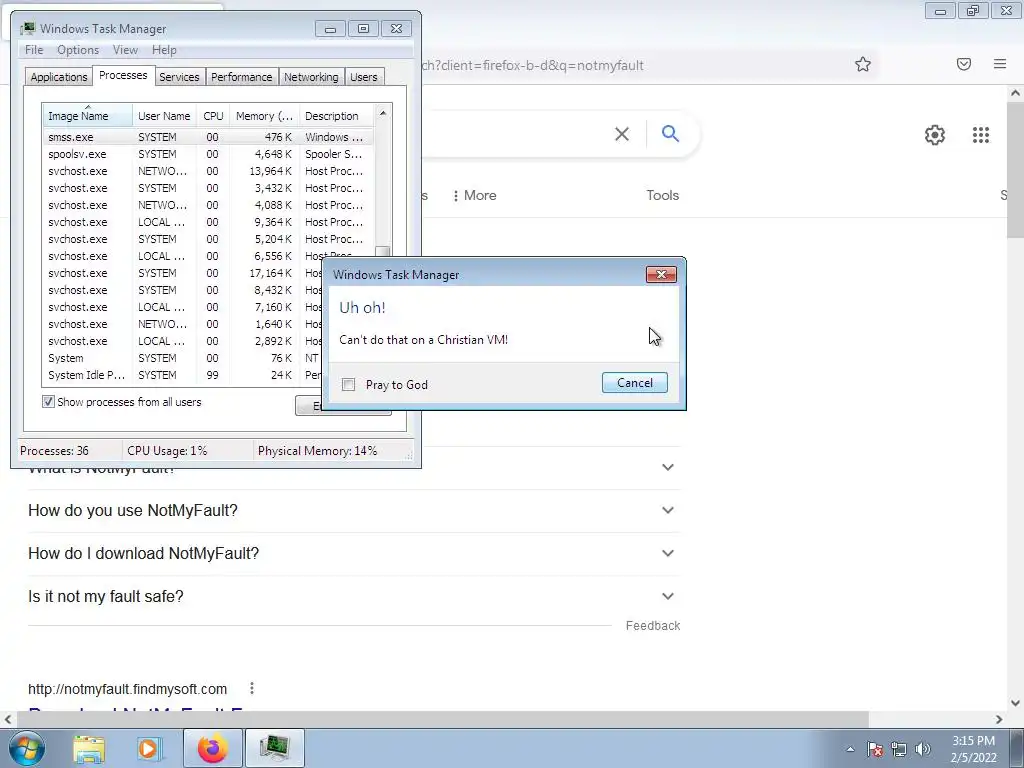
Task: Sort processes by User Name column
Action: [x=164, y=116]
